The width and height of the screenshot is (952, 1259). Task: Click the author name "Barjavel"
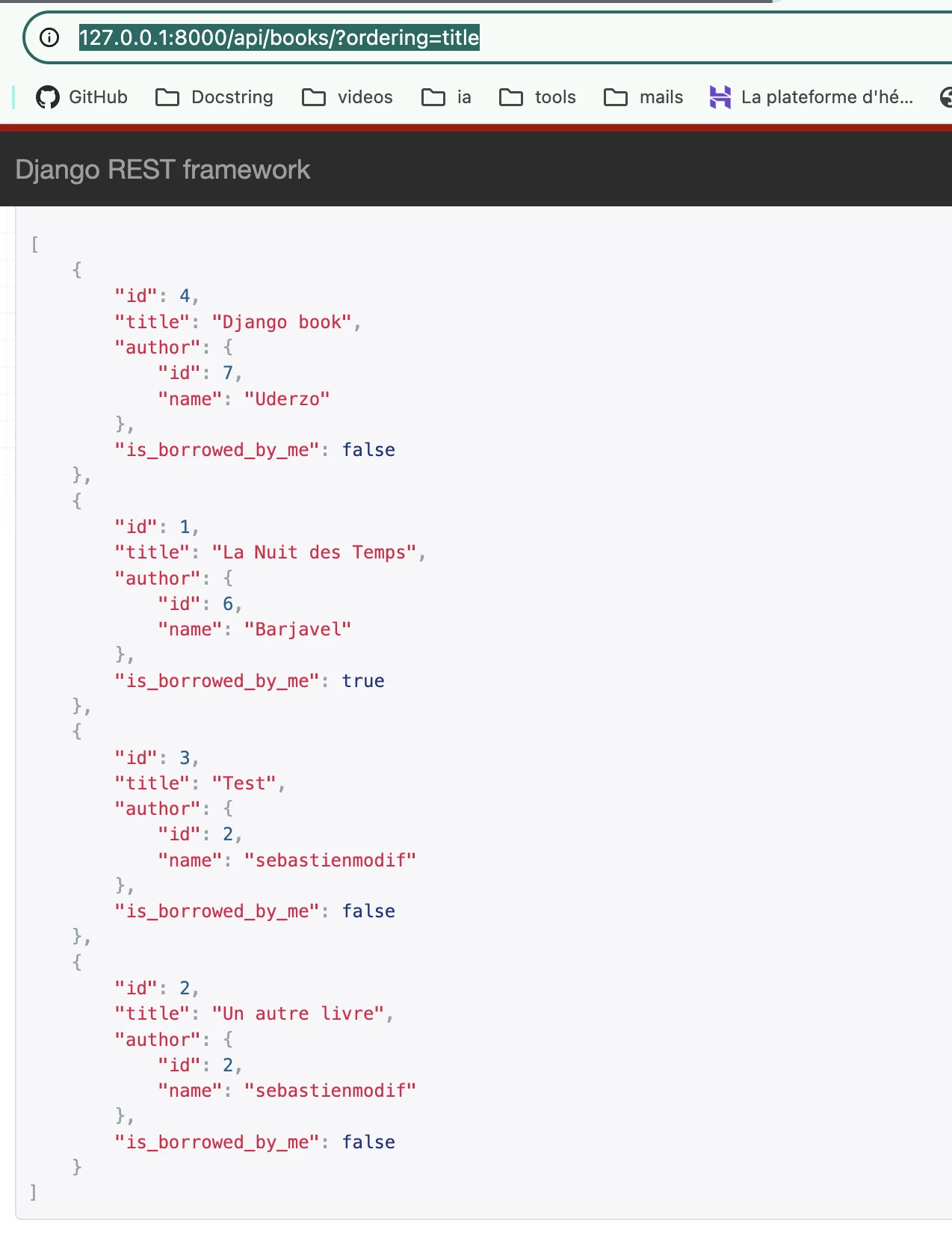pyautogui.click(x=297, y=629)
